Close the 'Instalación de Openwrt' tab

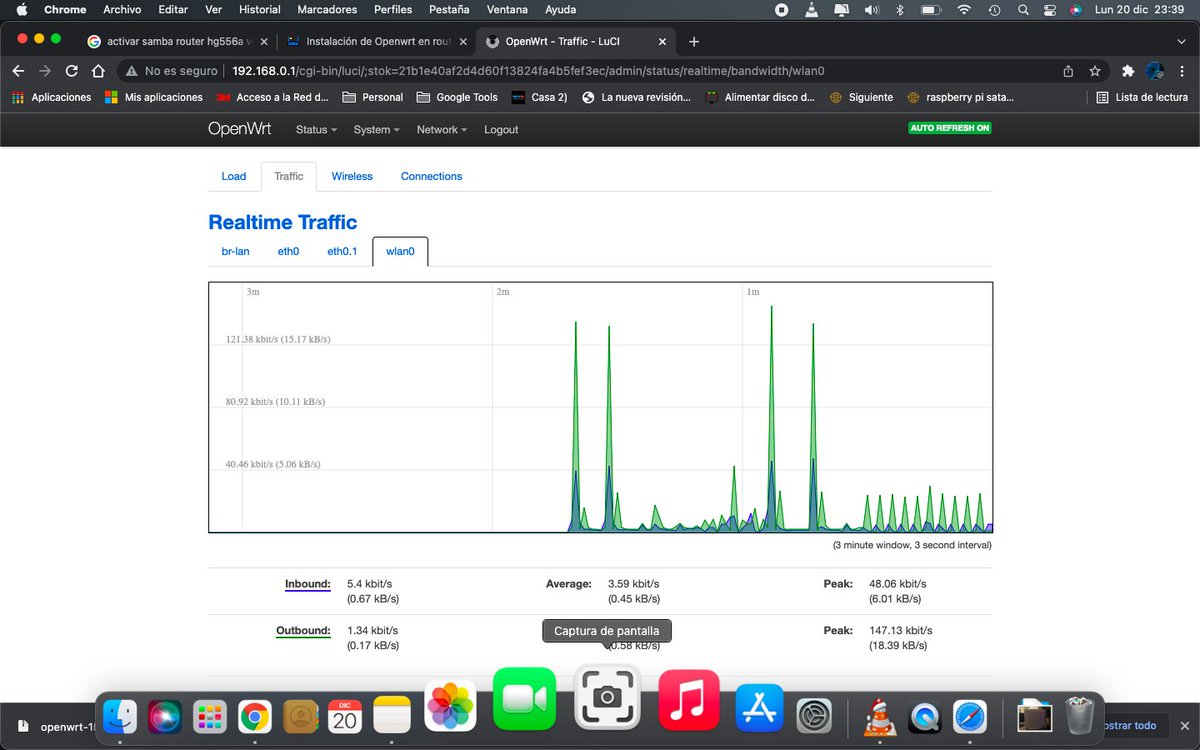point(462,41)
